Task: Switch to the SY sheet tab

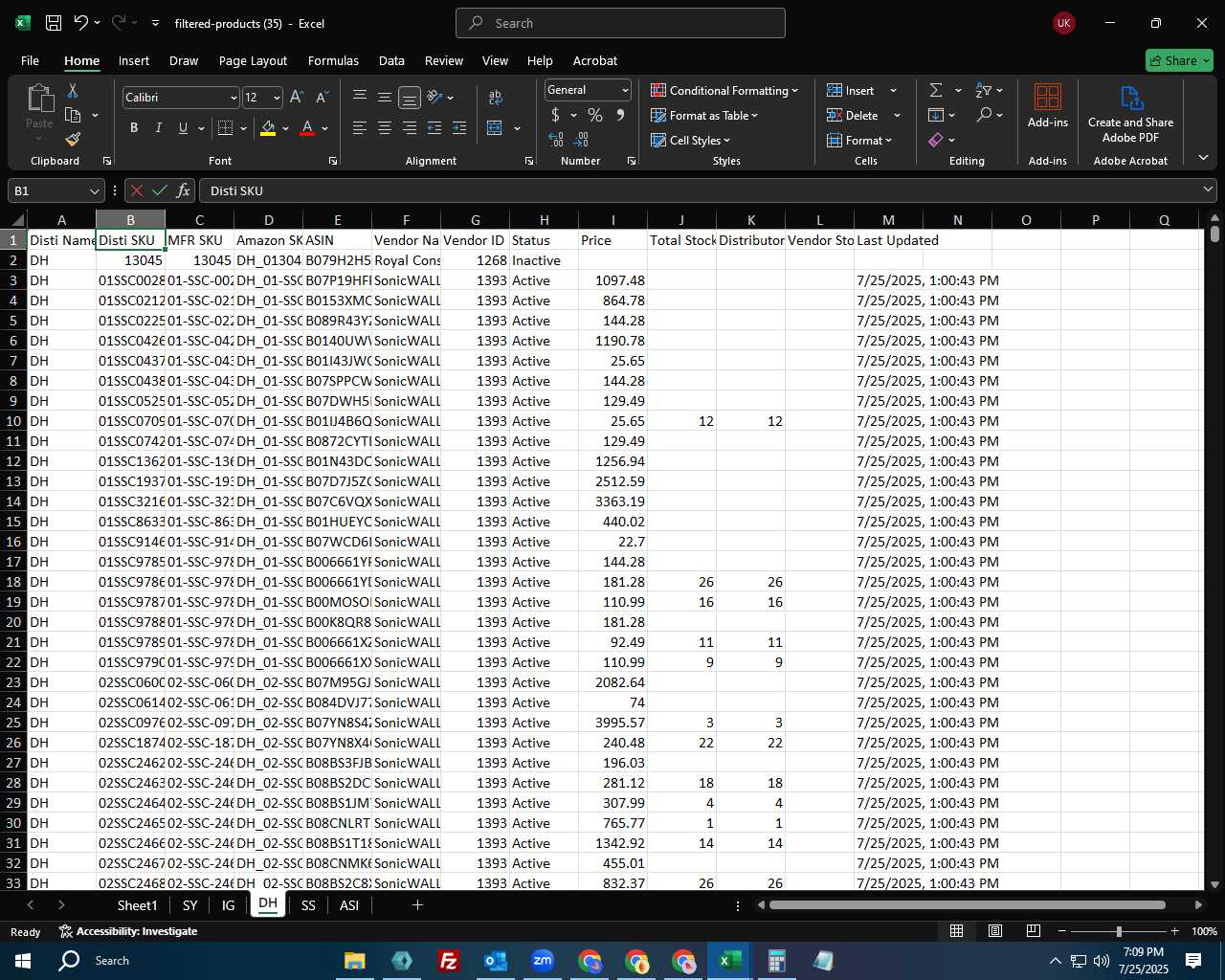Action: coord(189,904)
